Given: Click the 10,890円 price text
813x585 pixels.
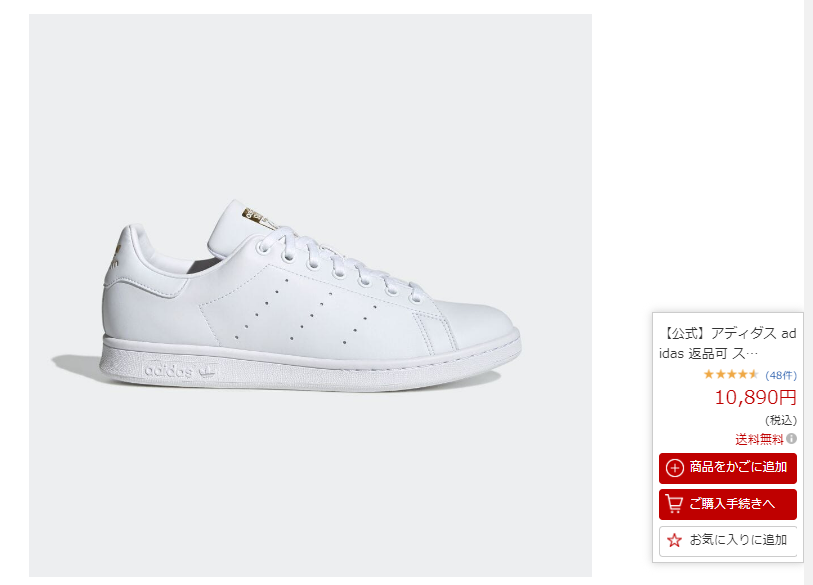Looking at the screenshot, I should (755, 398).
